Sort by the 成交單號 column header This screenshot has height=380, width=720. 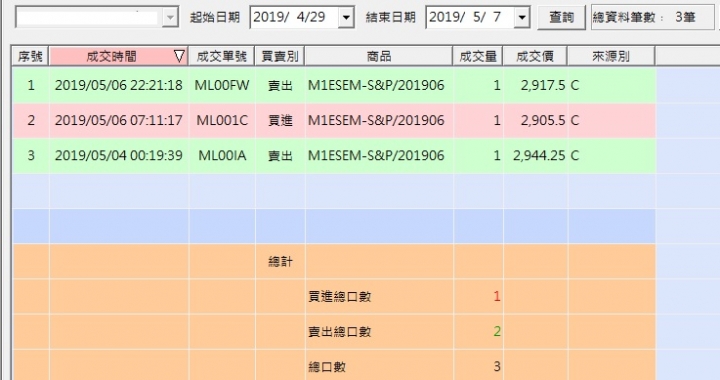coord(221,56)
